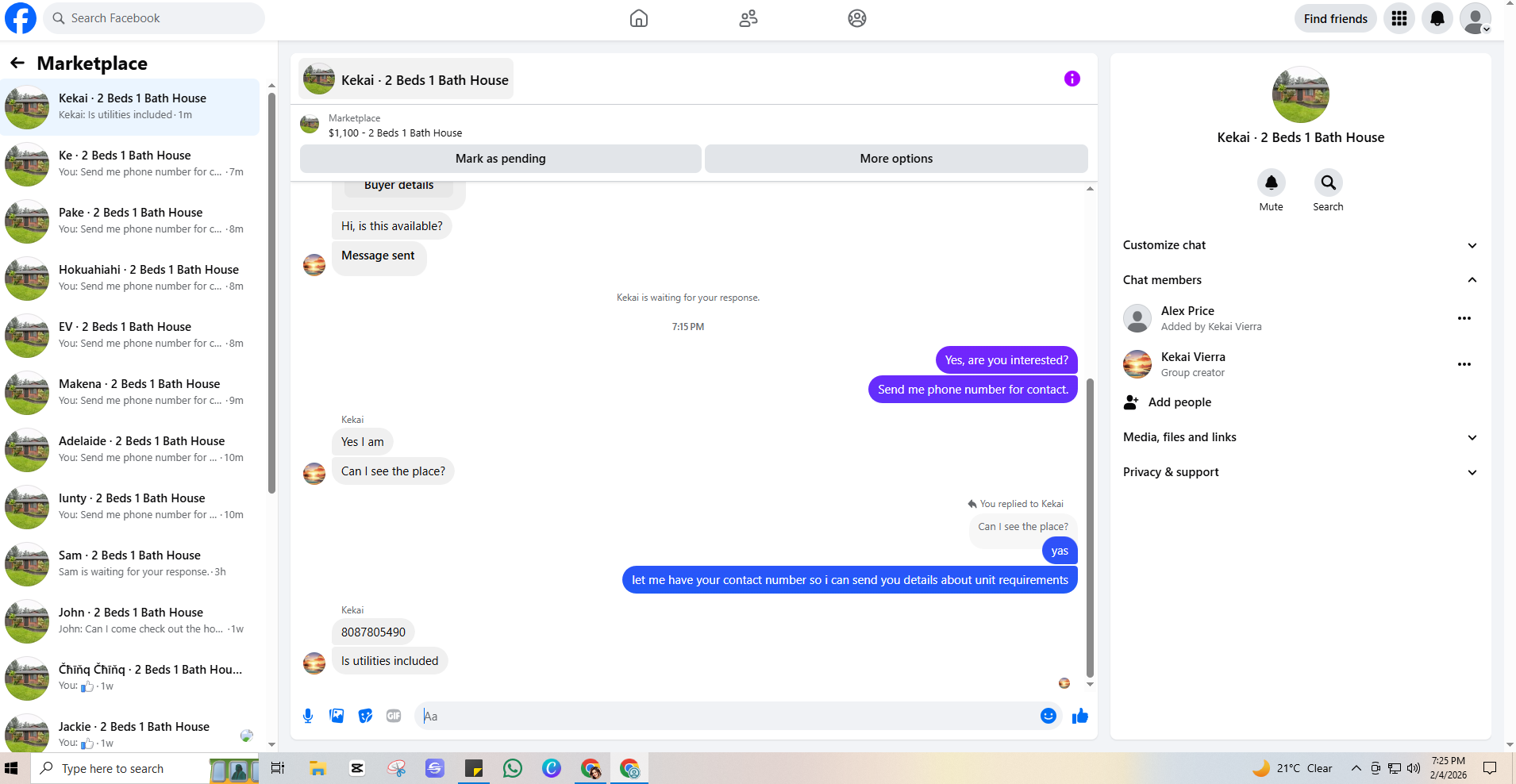
Task: Open options for Alex Price member
Action: 1464,318
